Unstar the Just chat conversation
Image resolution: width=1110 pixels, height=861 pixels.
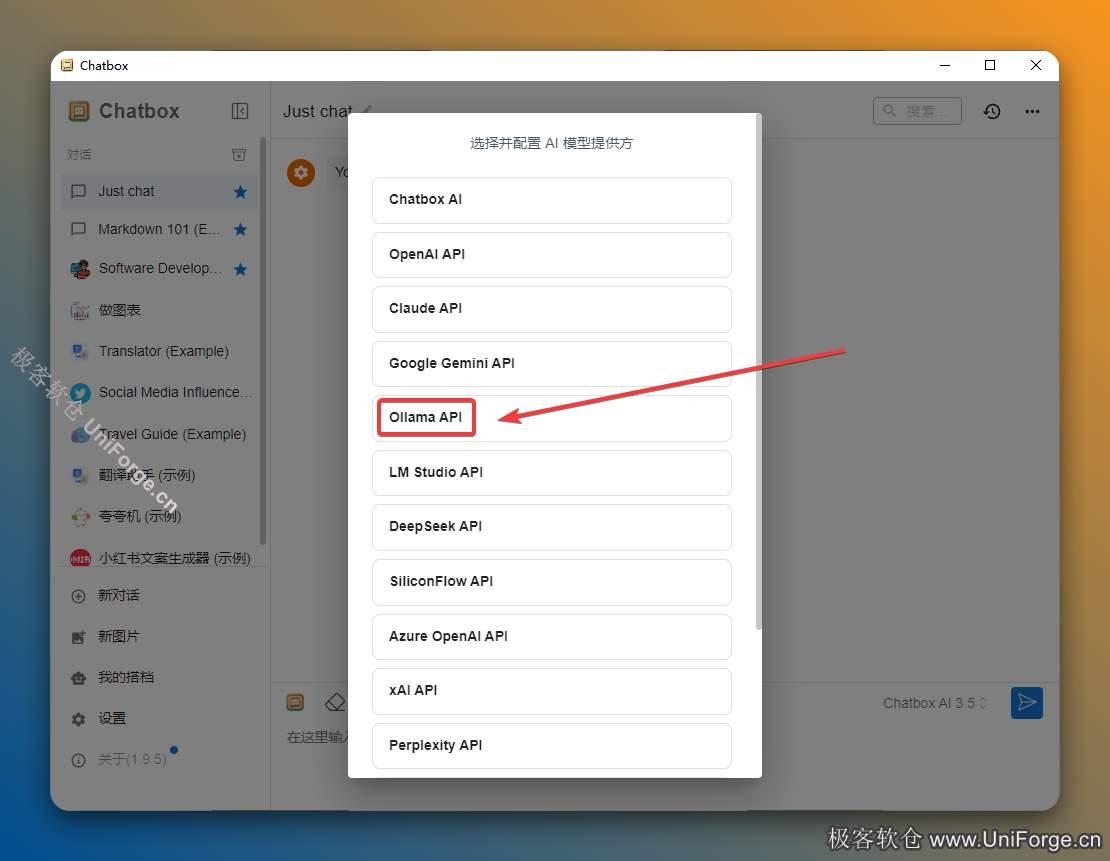click(241, 192)
